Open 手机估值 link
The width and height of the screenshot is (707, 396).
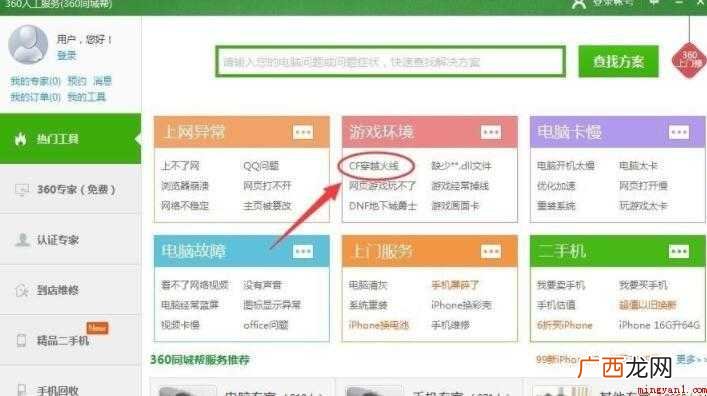556,305
